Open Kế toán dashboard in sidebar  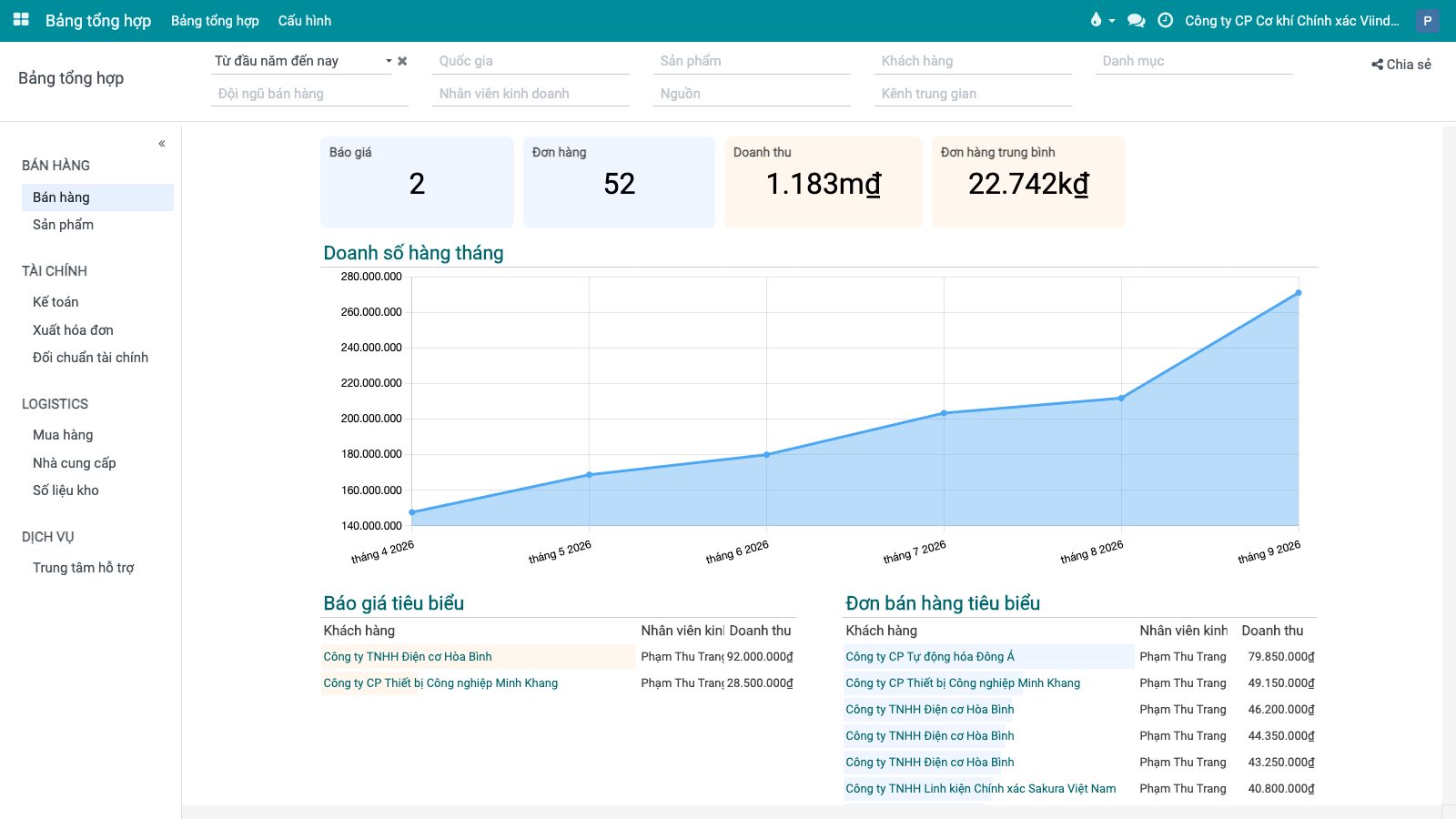pos(56,302)
